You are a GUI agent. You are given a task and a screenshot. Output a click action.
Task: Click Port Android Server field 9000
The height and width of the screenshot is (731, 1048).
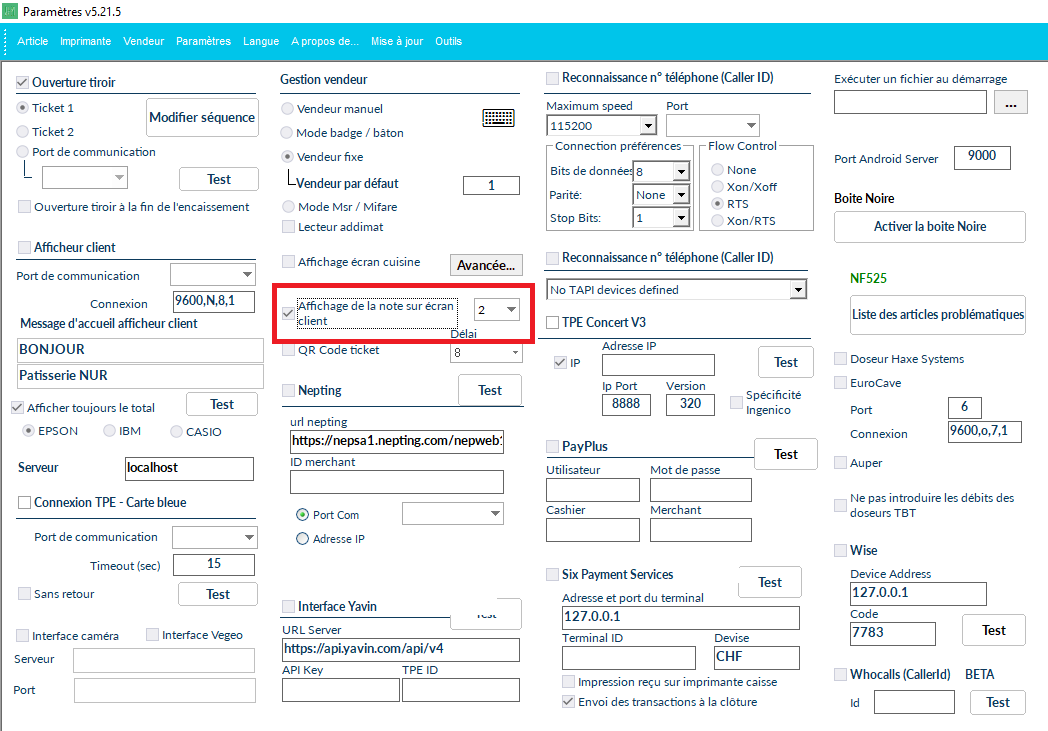(982, 157)
